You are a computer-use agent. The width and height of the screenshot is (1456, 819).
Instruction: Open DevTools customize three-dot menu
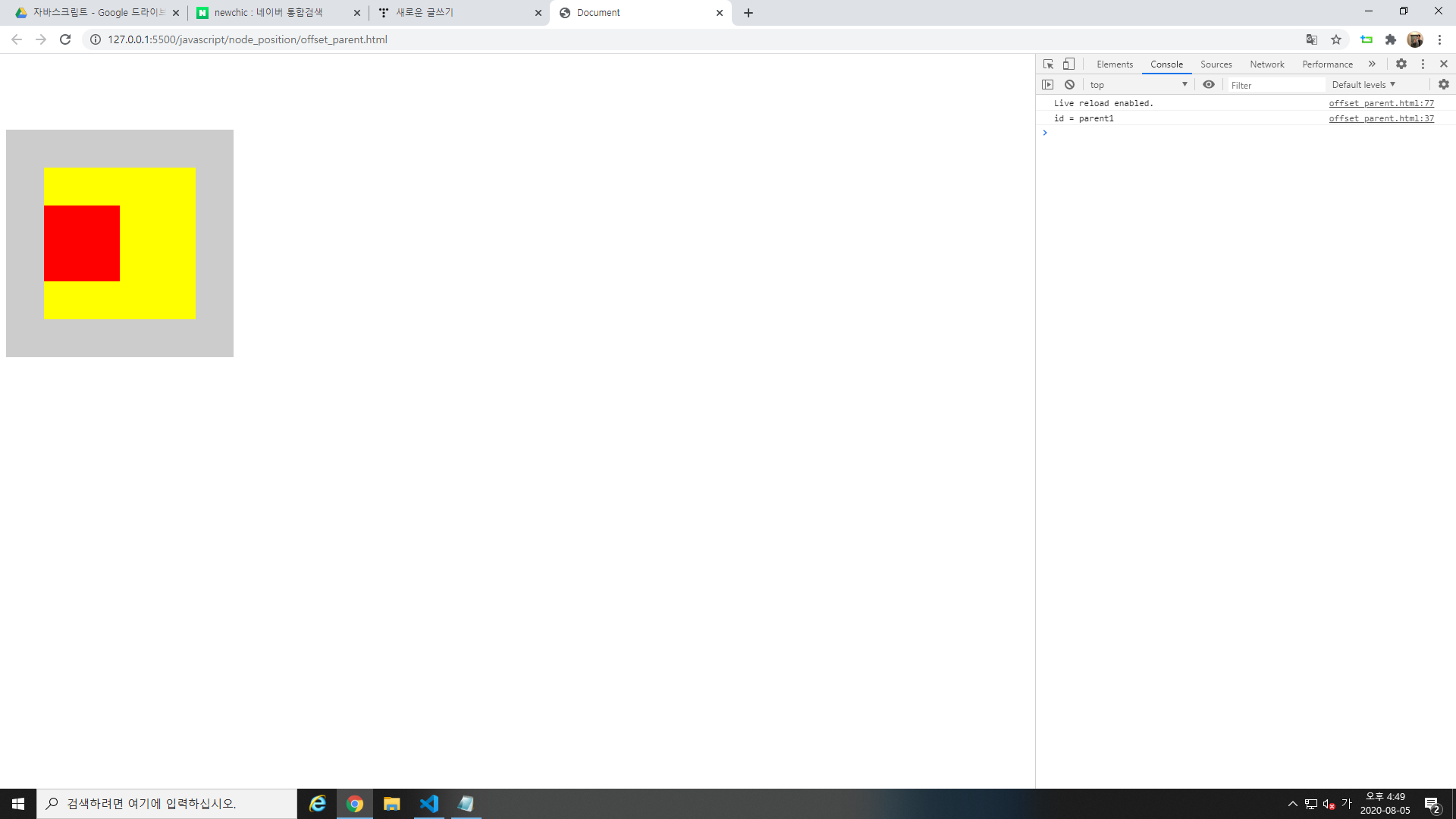pyautogui.click(x=1423, y=64)
